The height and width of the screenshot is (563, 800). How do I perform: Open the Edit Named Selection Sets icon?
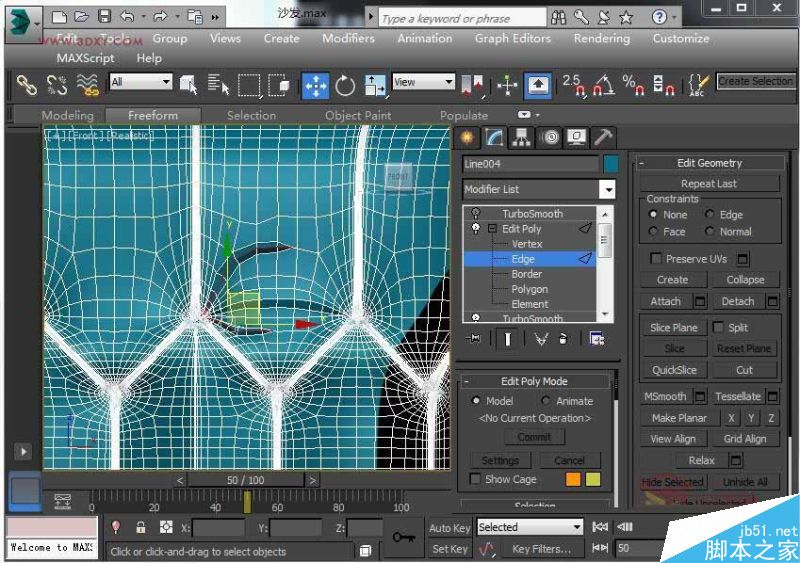tap(698, 85)
